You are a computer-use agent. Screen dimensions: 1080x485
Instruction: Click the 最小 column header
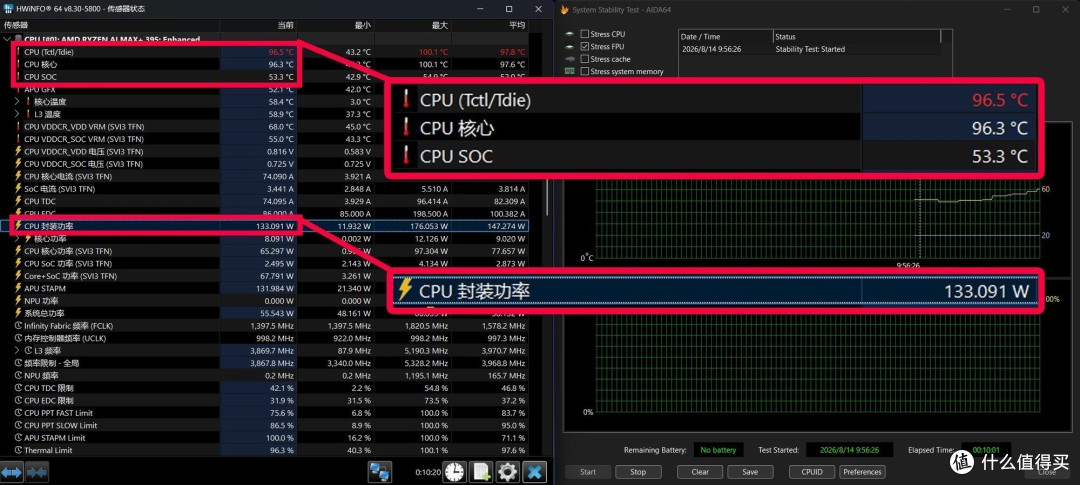(x=336, y=25)
